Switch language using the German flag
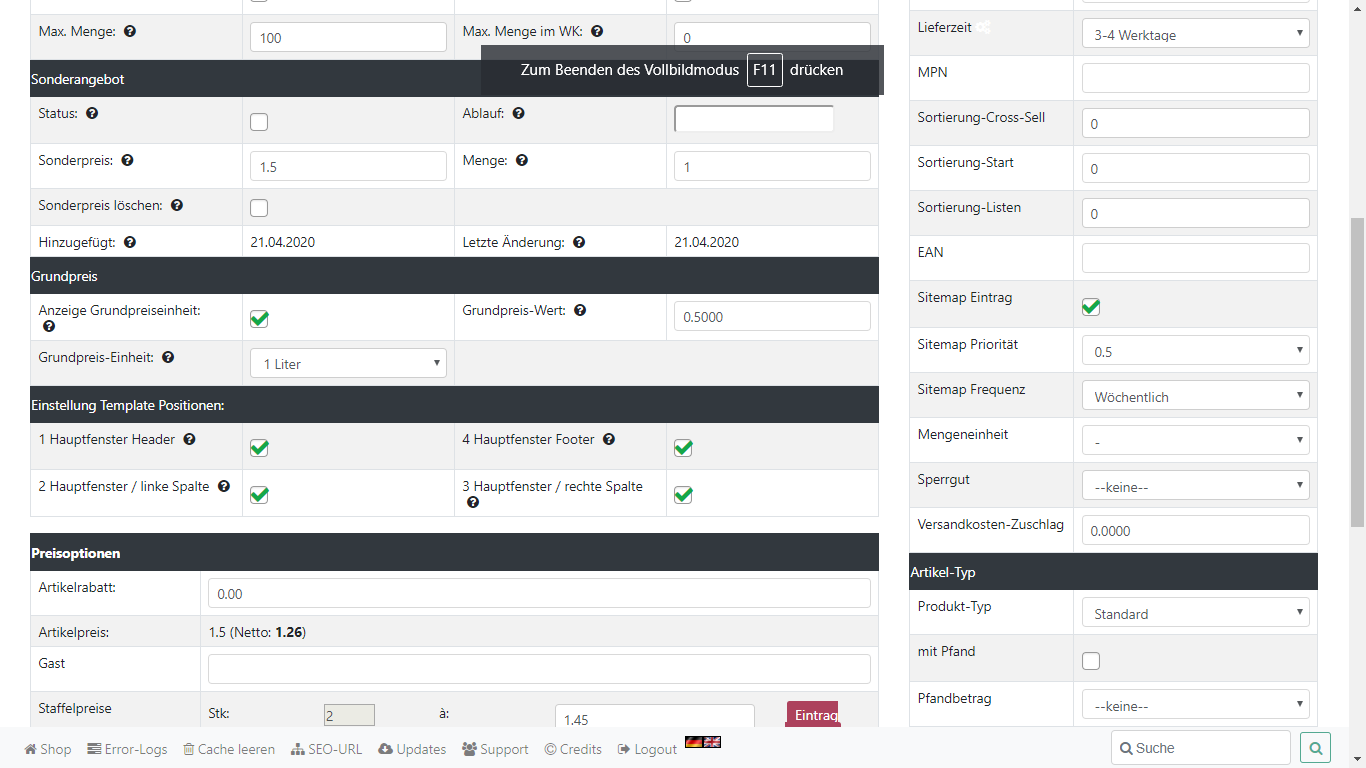Screen dimensions: 1366x768 tap(693, 742)
